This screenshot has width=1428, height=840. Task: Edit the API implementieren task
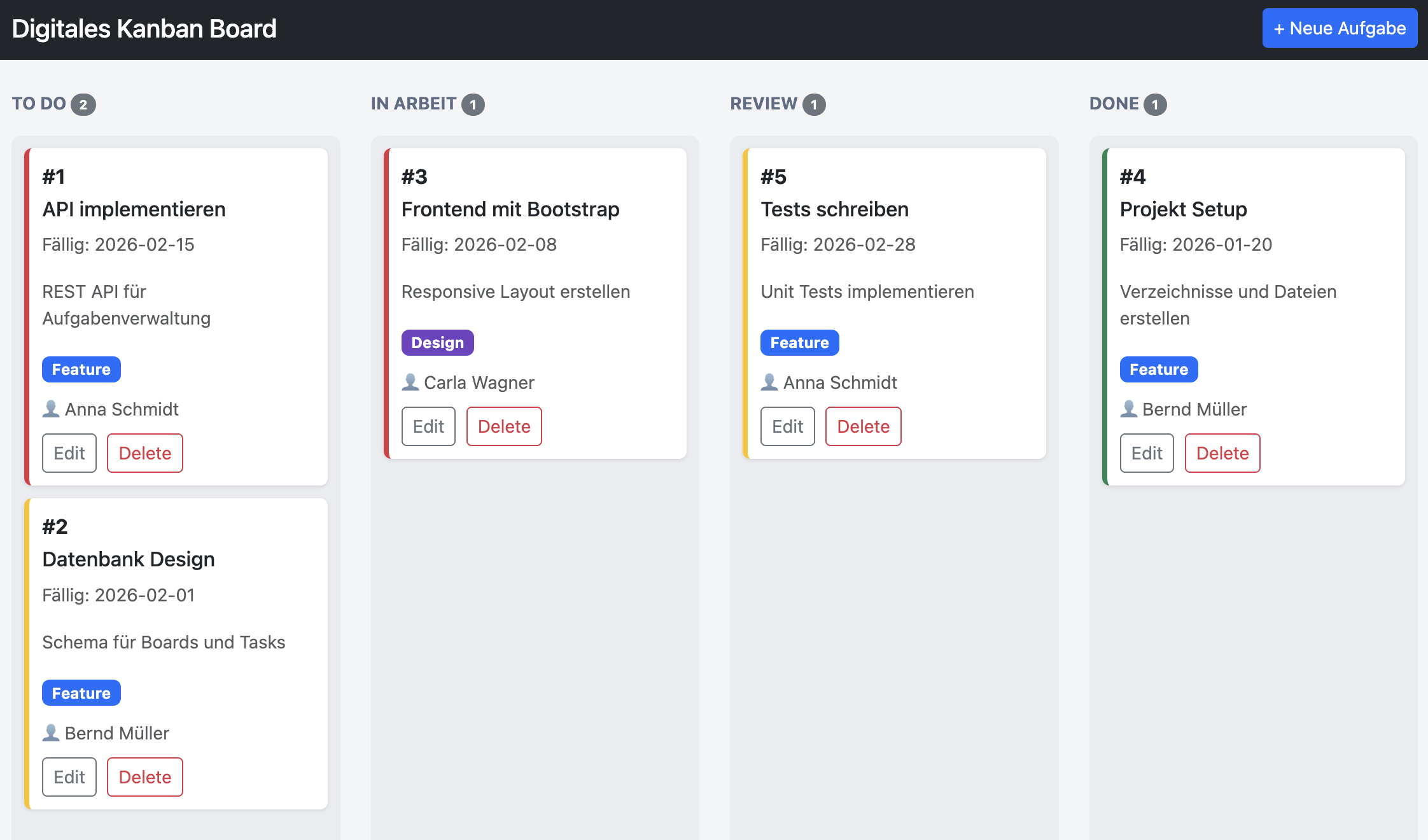tap(69, 453)
